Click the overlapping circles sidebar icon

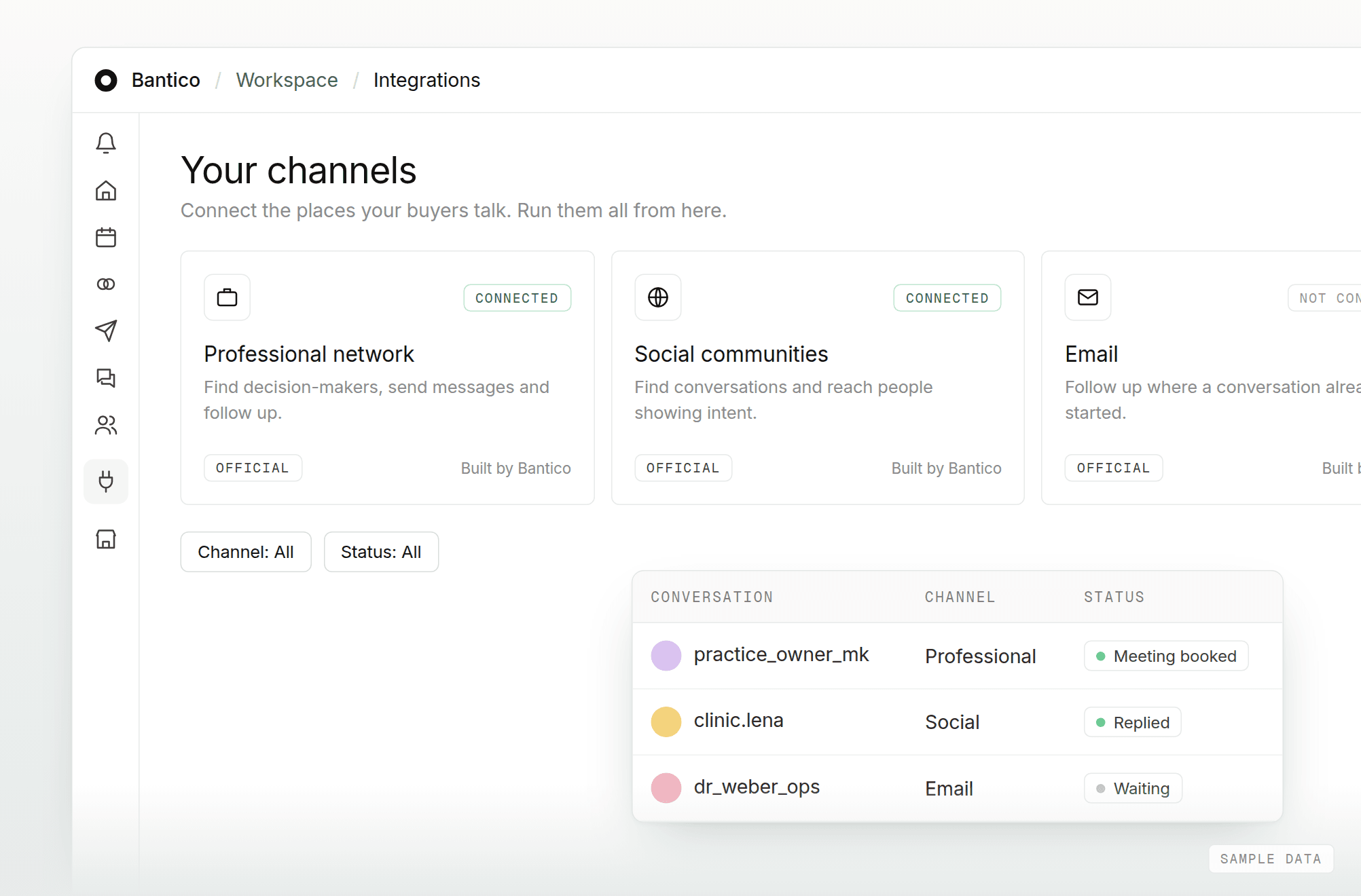click(x=106, y=284)
